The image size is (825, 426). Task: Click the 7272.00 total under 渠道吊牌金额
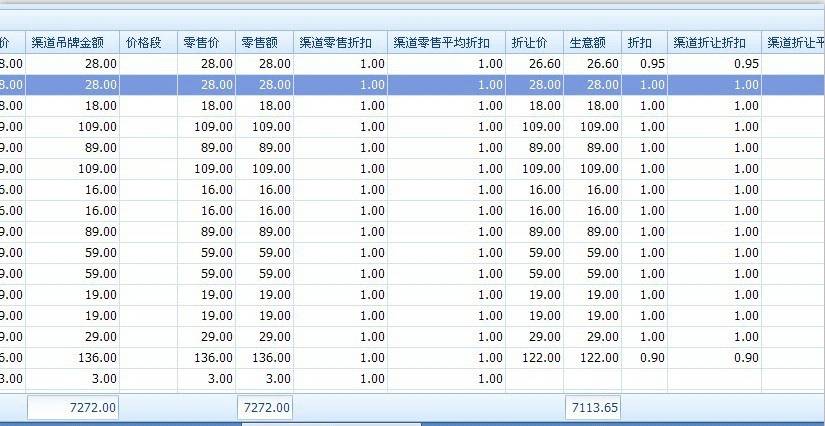click(73, 408)
